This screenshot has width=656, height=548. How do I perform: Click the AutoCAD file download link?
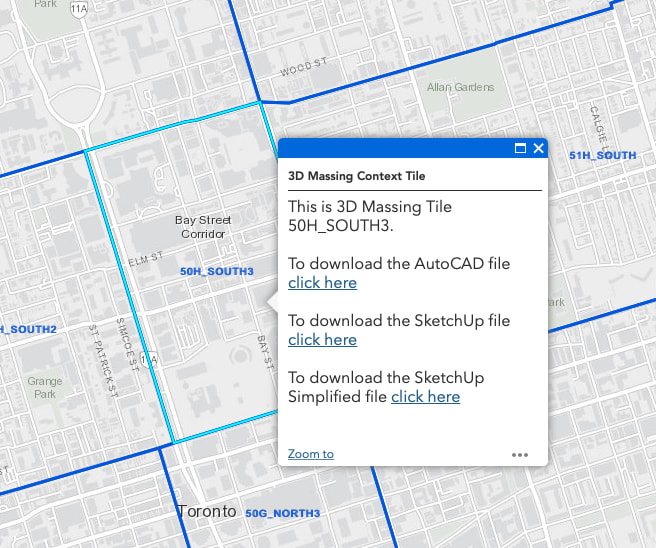322,283
